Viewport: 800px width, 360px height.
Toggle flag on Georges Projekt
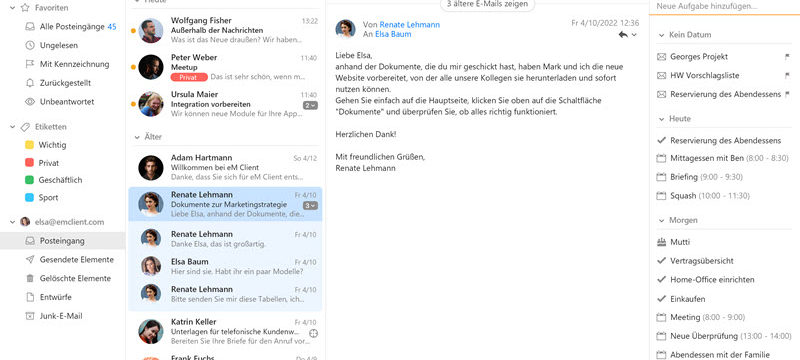click(x=787, y=57)
